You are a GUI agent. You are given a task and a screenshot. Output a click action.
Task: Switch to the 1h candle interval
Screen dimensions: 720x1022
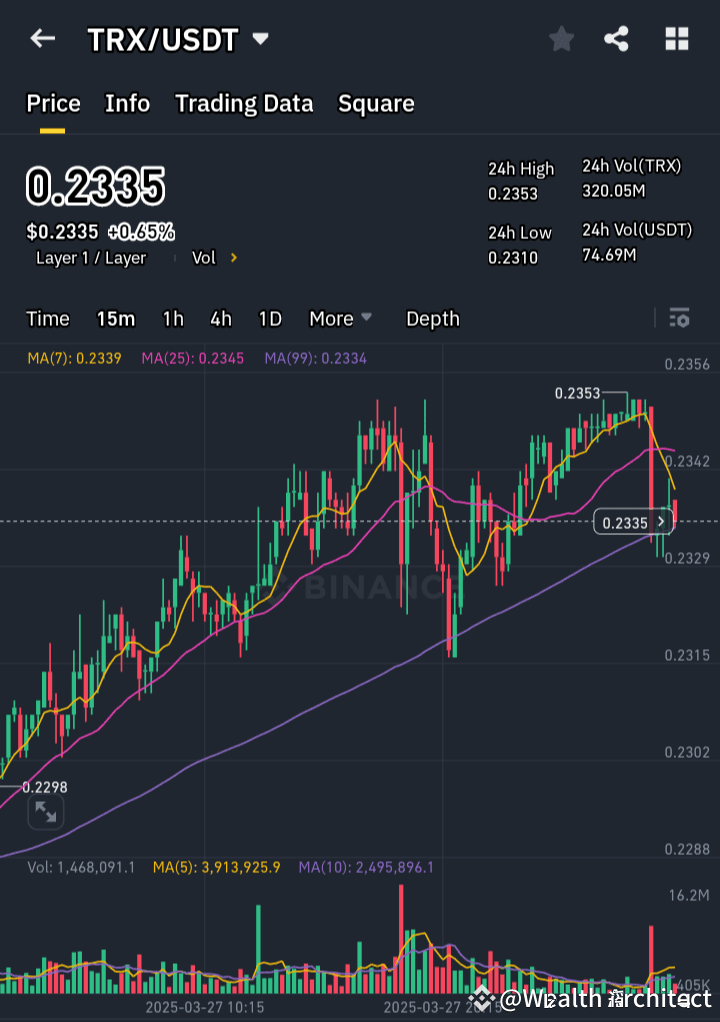coord(172,318)
